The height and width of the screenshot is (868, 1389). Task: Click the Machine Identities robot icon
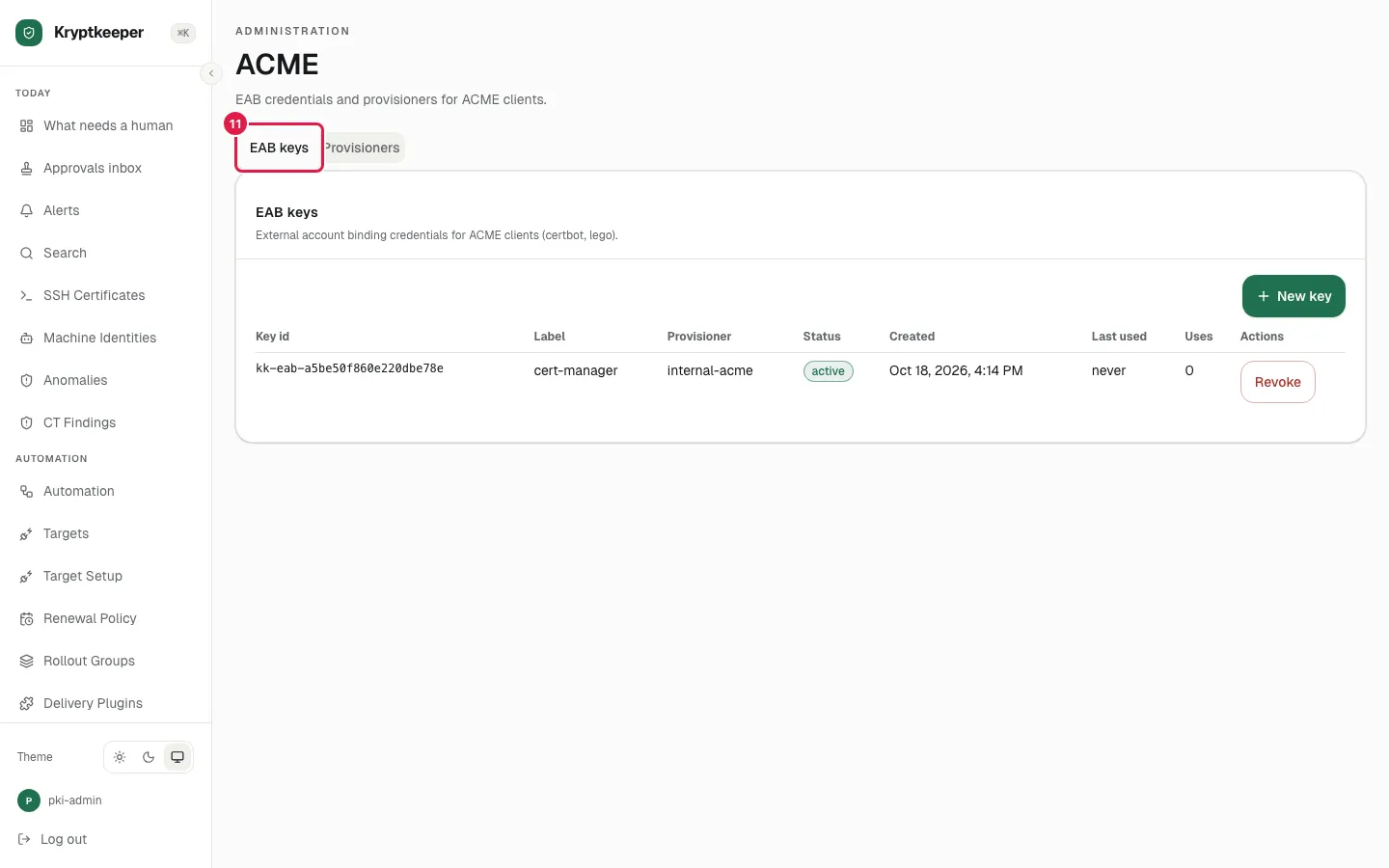(x=26, y=338)
